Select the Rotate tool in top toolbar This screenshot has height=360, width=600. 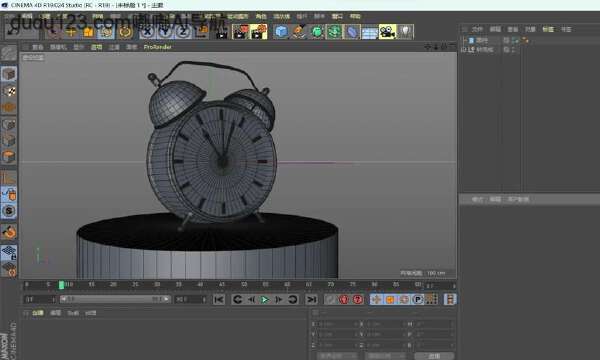125,32
